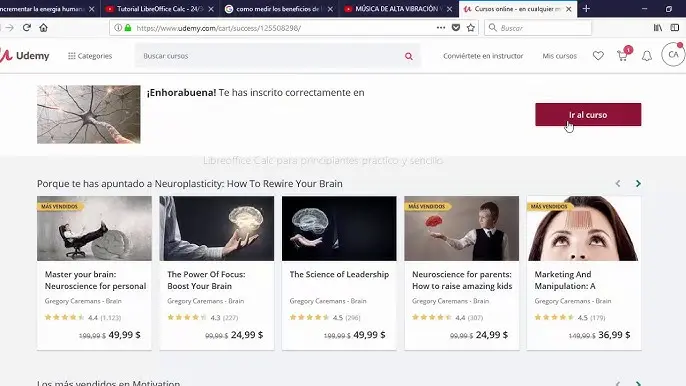The height and width of the screenshot is (386, 686).
Task: Click the Pocket save icon
Action: coord(456,28)
